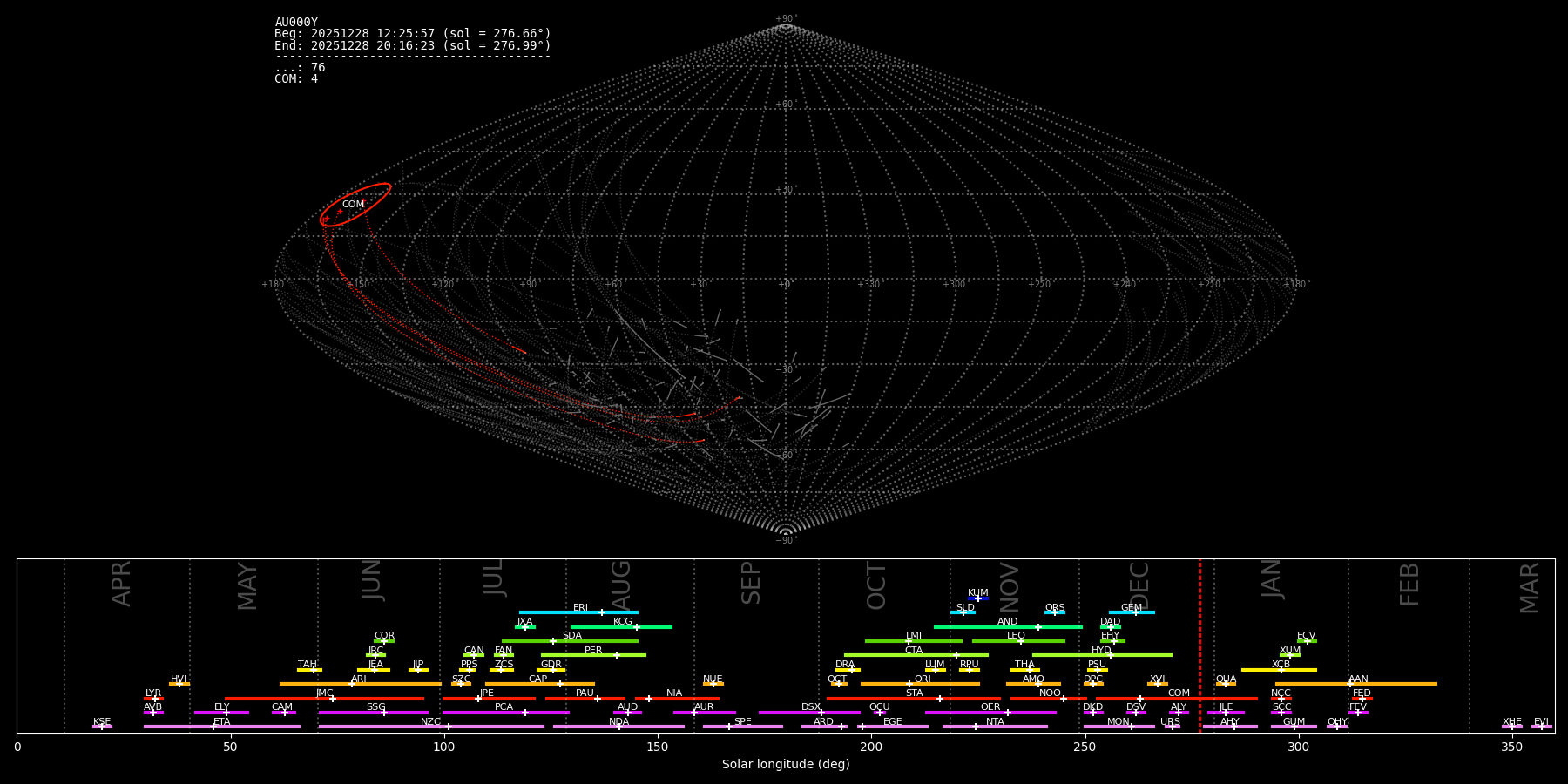The height and width of the screenshot is (784, 1568).
Task: Select the Beg timestamp line
Action: tap(413, 34)
